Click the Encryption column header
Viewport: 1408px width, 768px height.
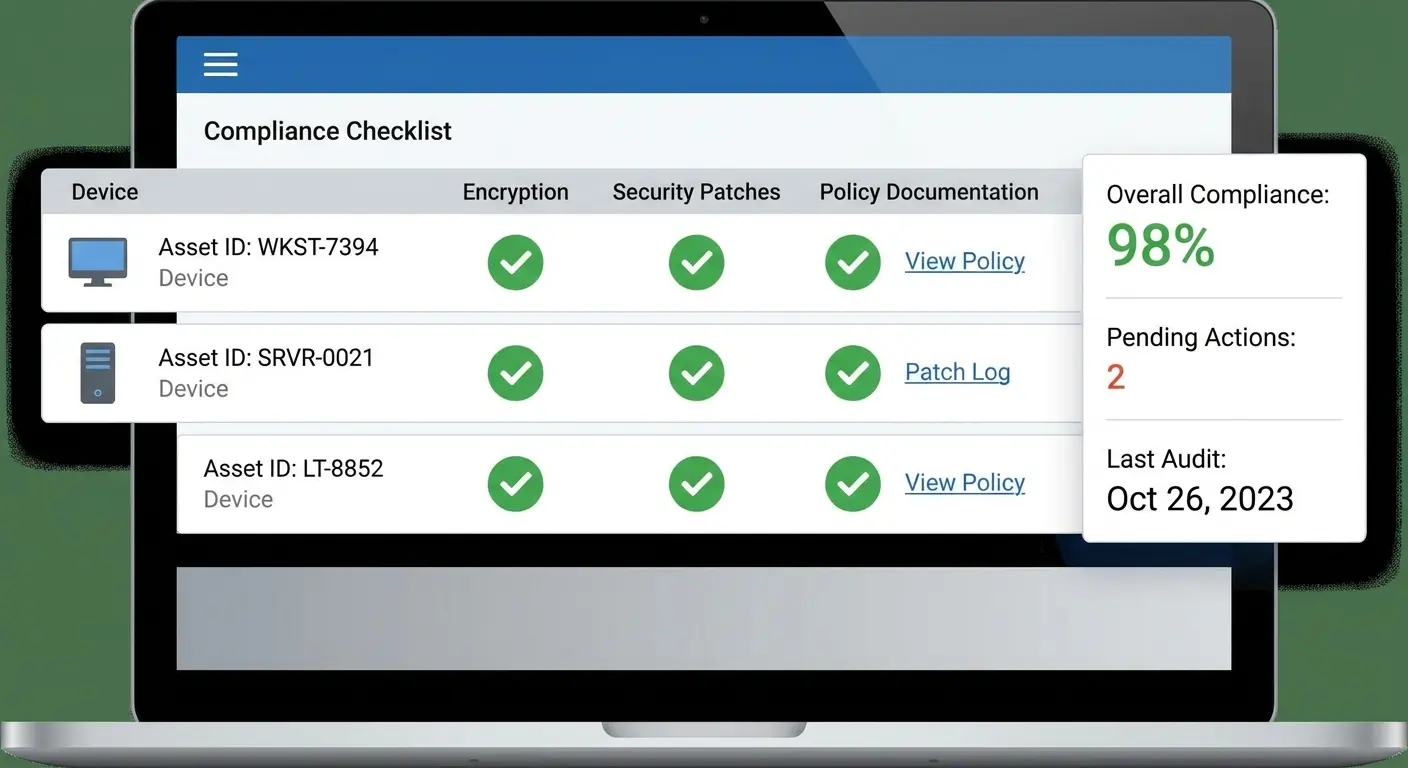(x=515, y=192)
